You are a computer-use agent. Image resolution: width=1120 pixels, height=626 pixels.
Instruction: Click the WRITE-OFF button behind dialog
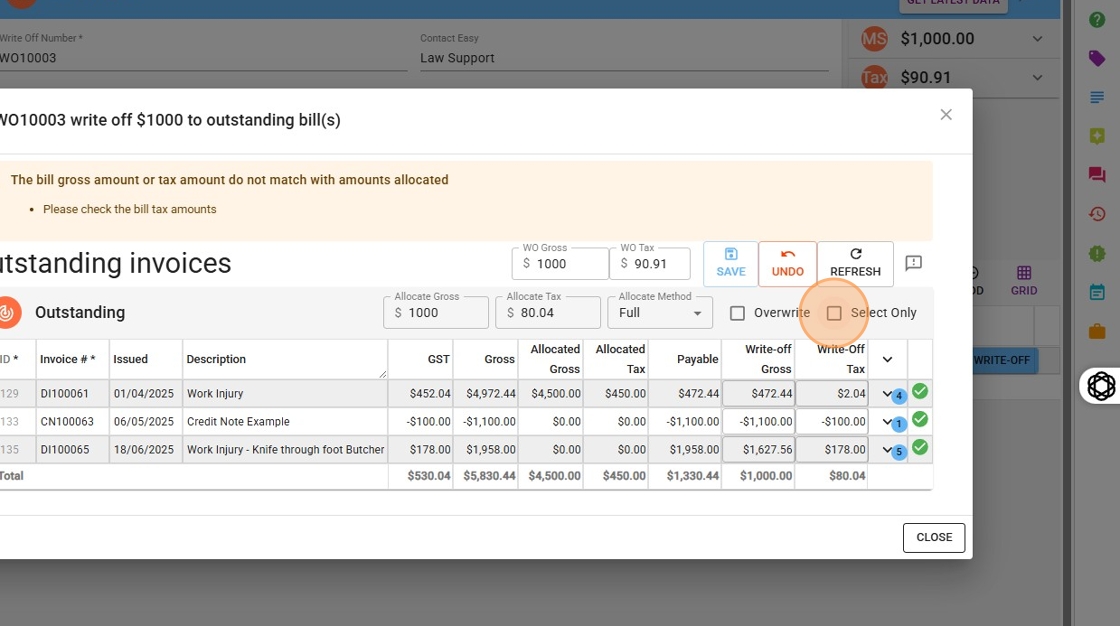[1005, 360]
